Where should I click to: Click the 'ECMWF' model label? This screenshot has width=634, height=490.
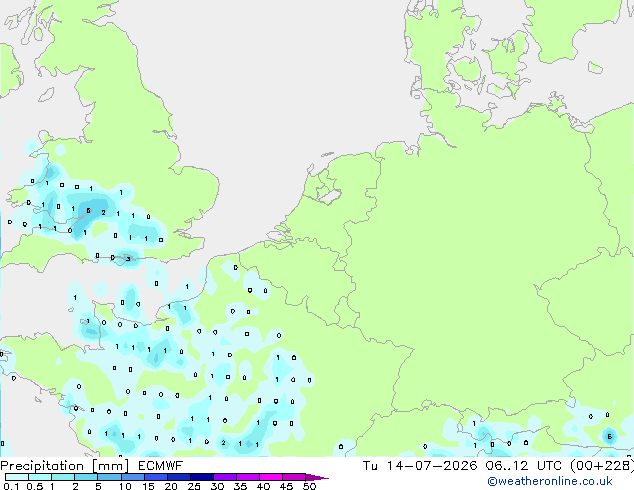(161, 466)
